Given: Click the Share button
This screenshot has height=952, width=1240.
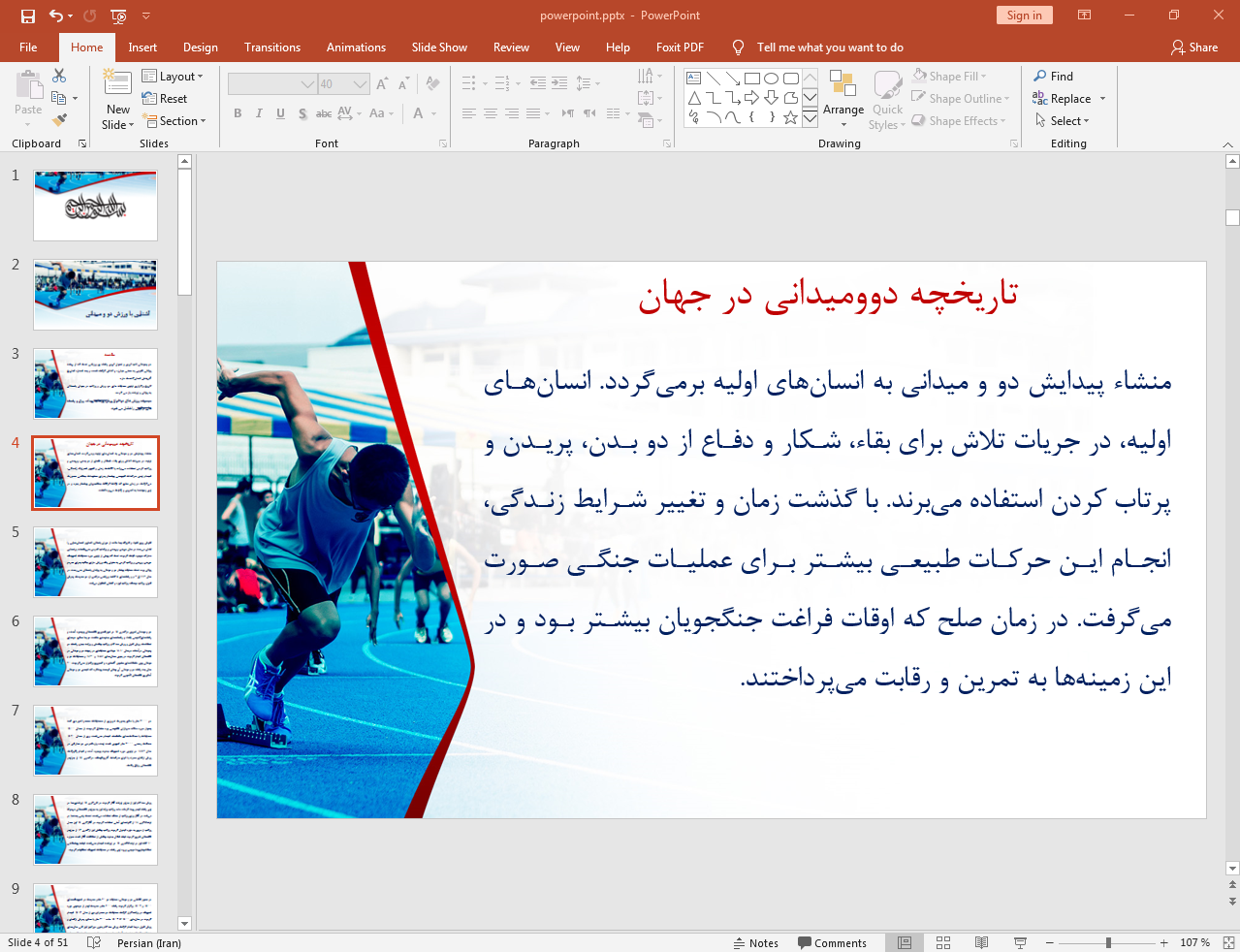Looking at the screenshot, I should [x=1193, y=48].
